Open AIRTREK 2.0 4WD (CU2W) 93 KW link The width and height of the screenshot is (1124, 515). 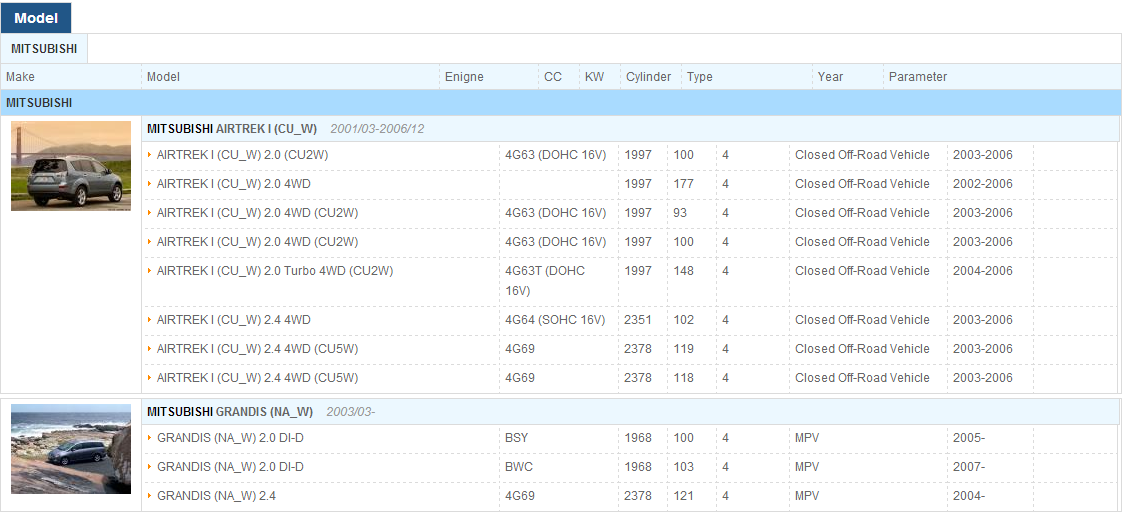pos(257,213)
